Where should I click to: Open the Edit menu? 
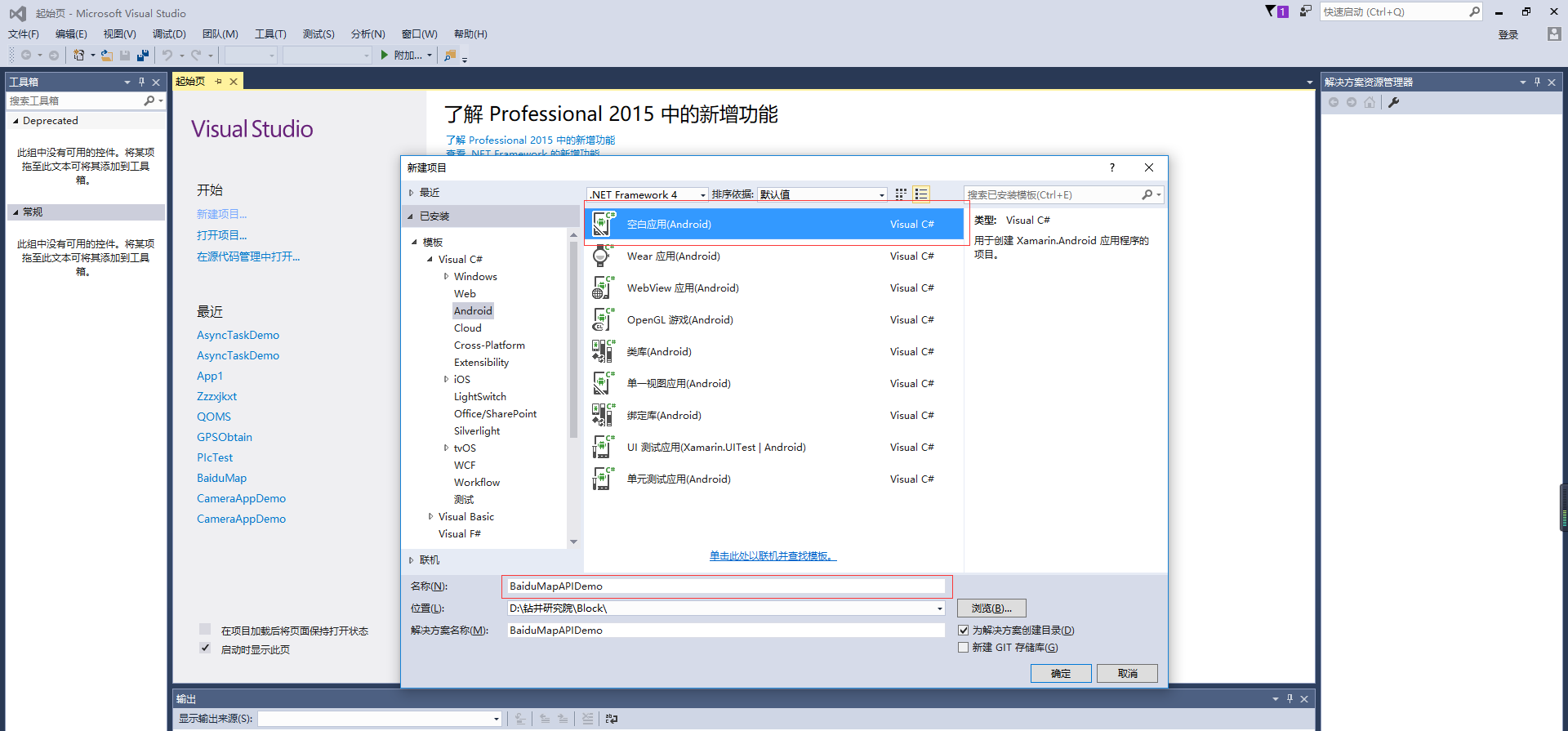click(71, 33)
